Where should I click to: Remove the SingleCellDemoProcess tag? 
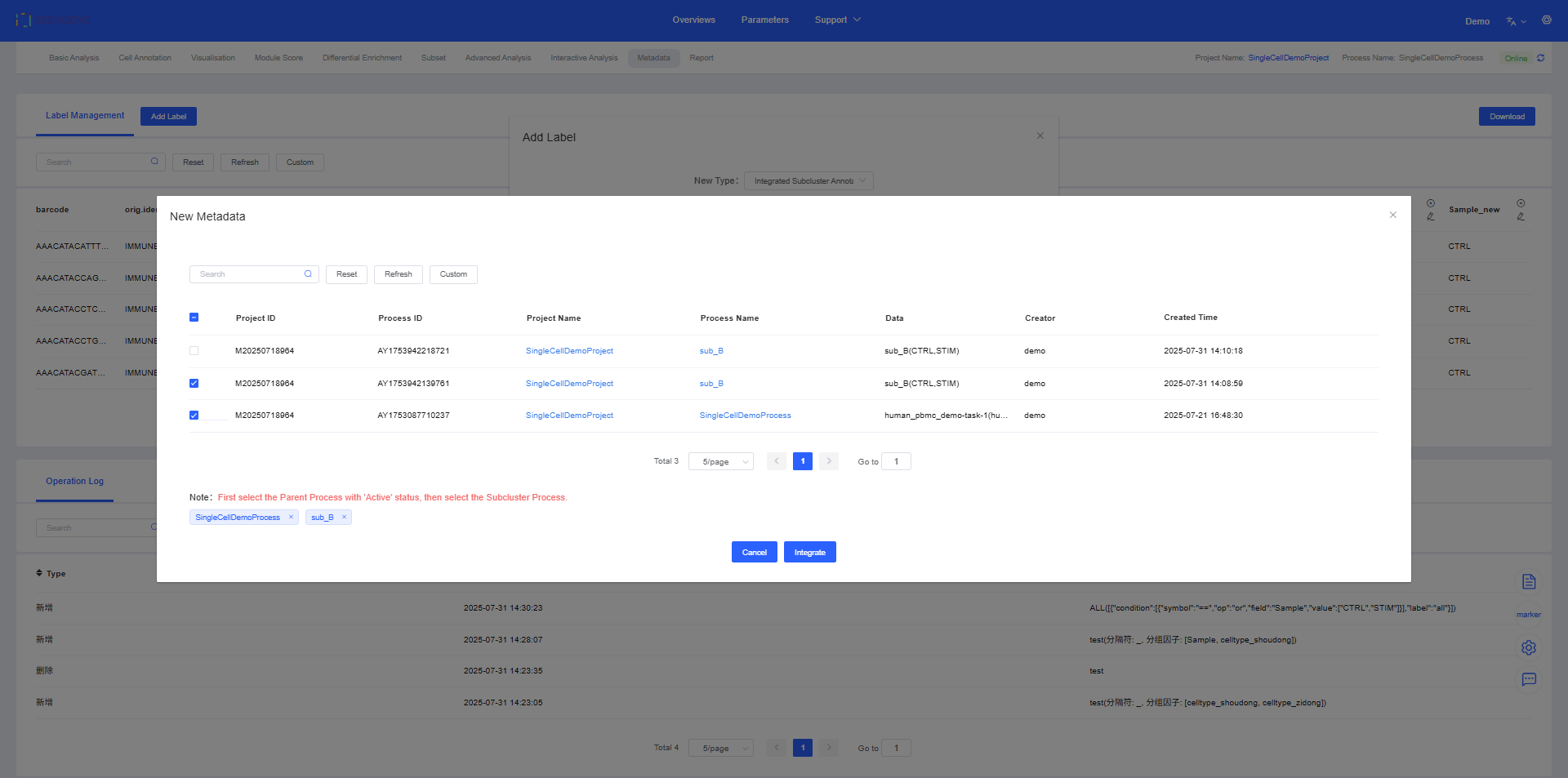(291, 517)
